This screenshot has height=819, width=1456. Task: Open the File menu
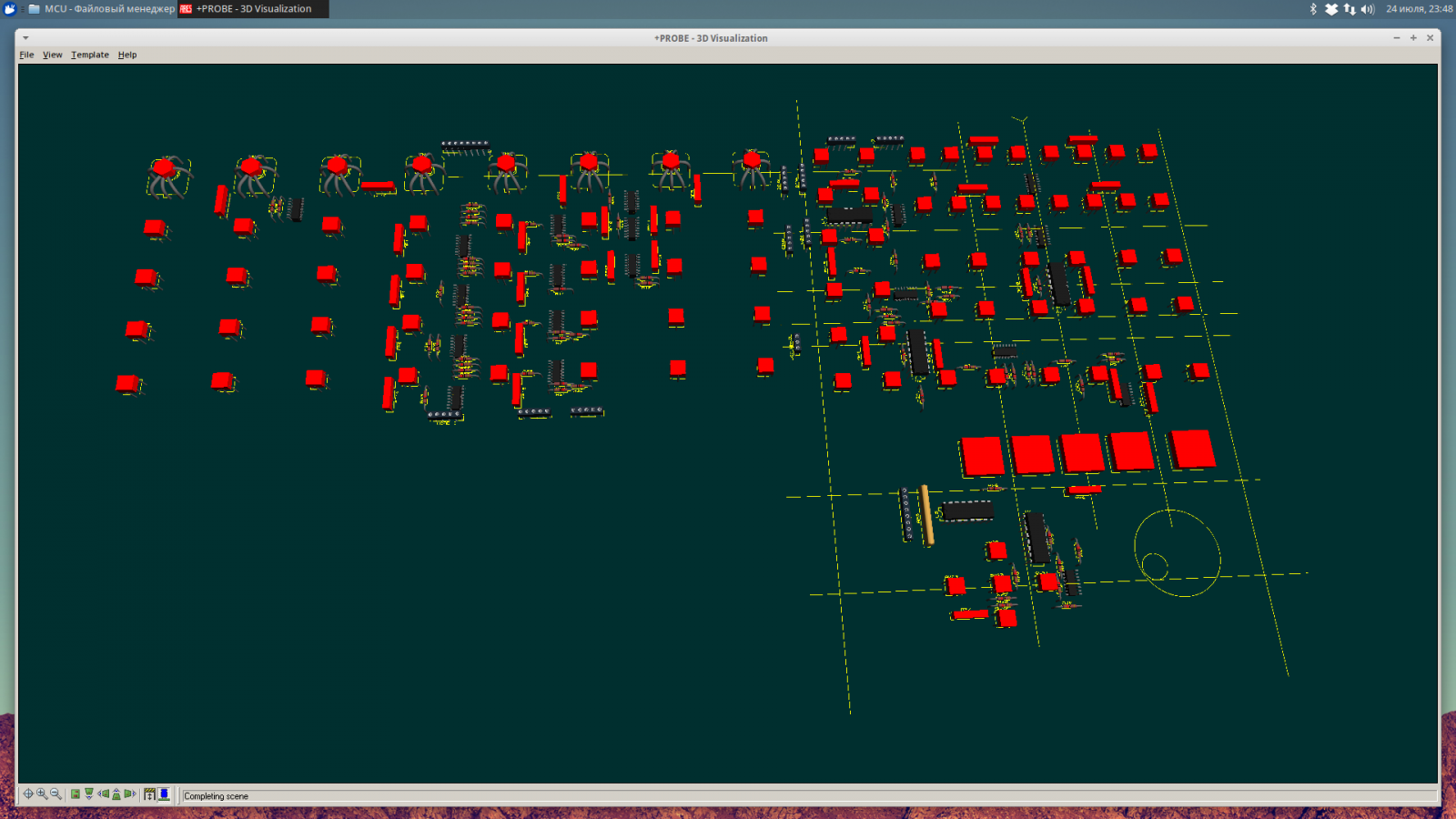pyautogui.click(x=26, y=55)
